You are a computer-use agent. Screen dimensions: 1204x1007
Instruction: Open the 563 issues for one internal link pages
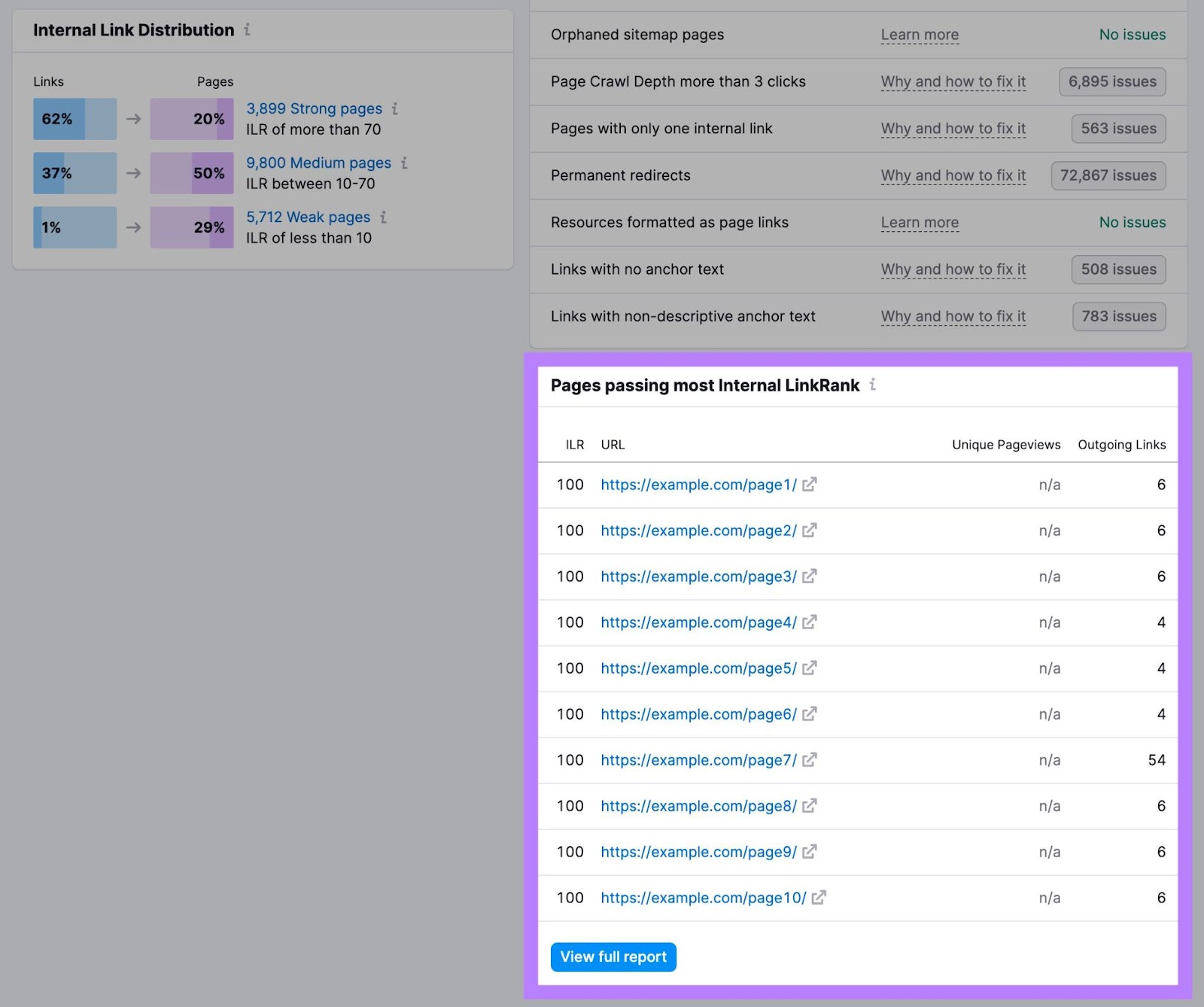1117,129
